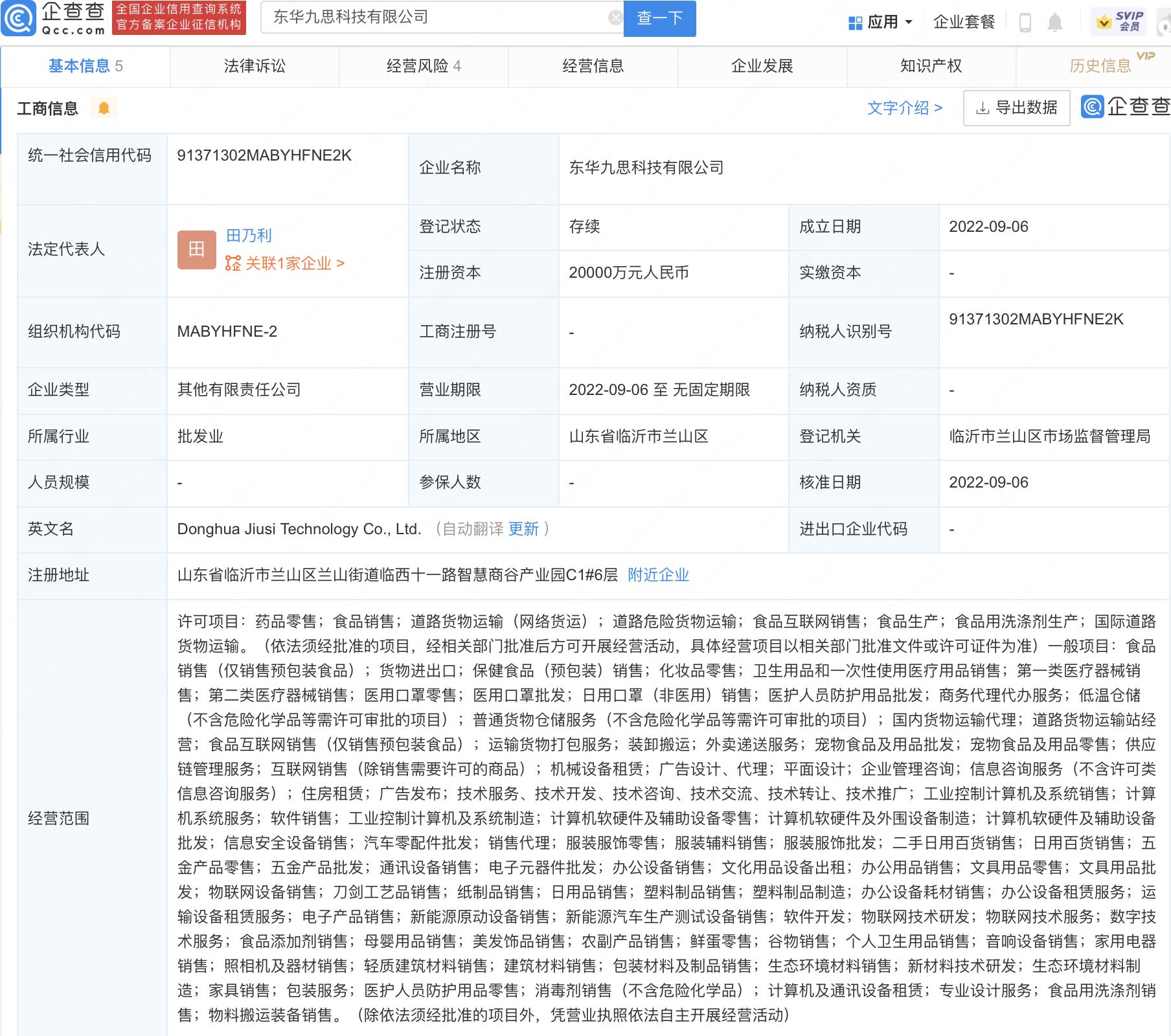Select company type 其他有限责任公司

(x=239, y=390)
